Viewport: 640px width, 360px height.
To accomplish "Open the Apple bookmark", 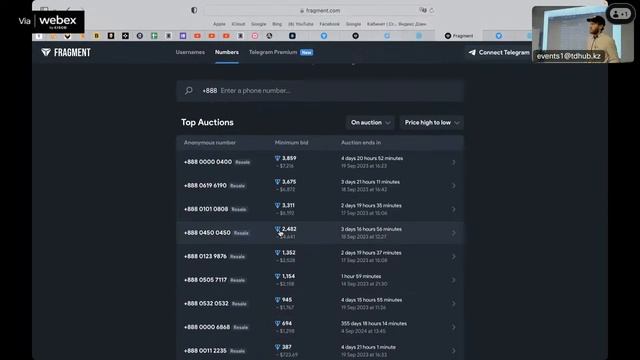I will 219,24.
